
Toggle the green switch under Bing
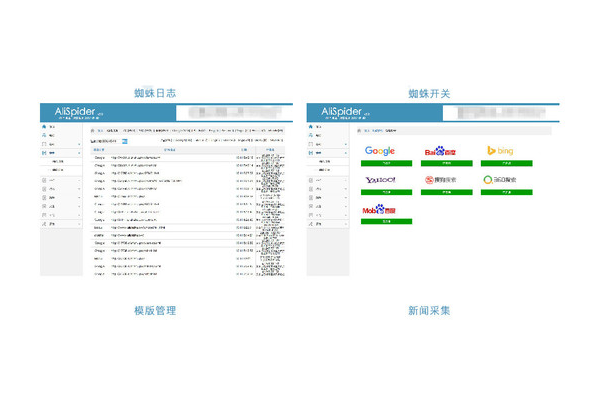point(499,162)
